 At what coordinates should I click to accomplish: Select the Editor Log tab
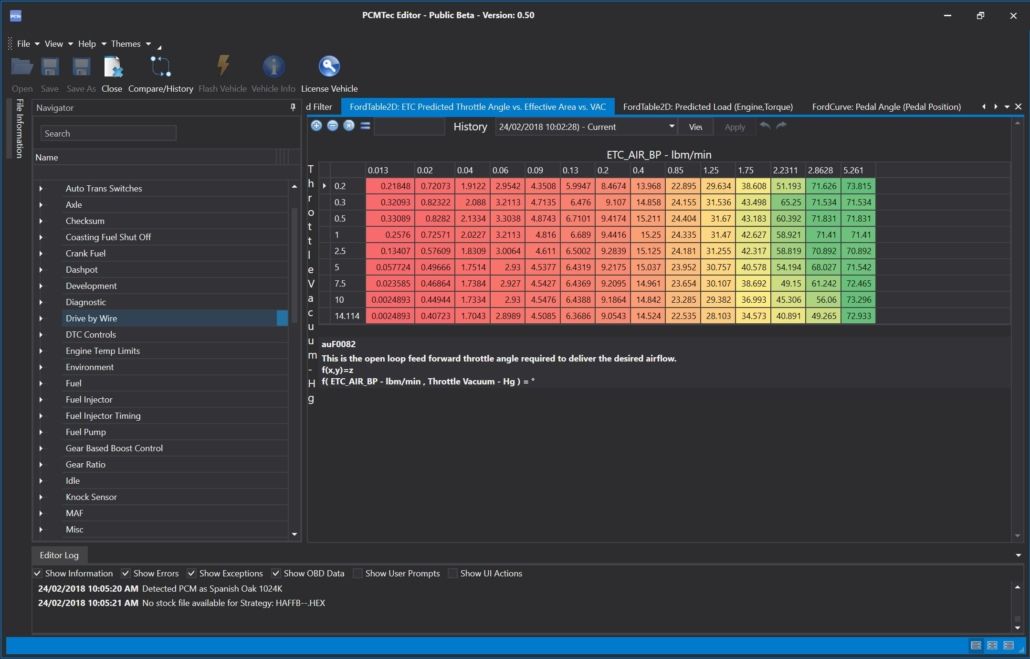pyautogui.click(x=59, y=555)
